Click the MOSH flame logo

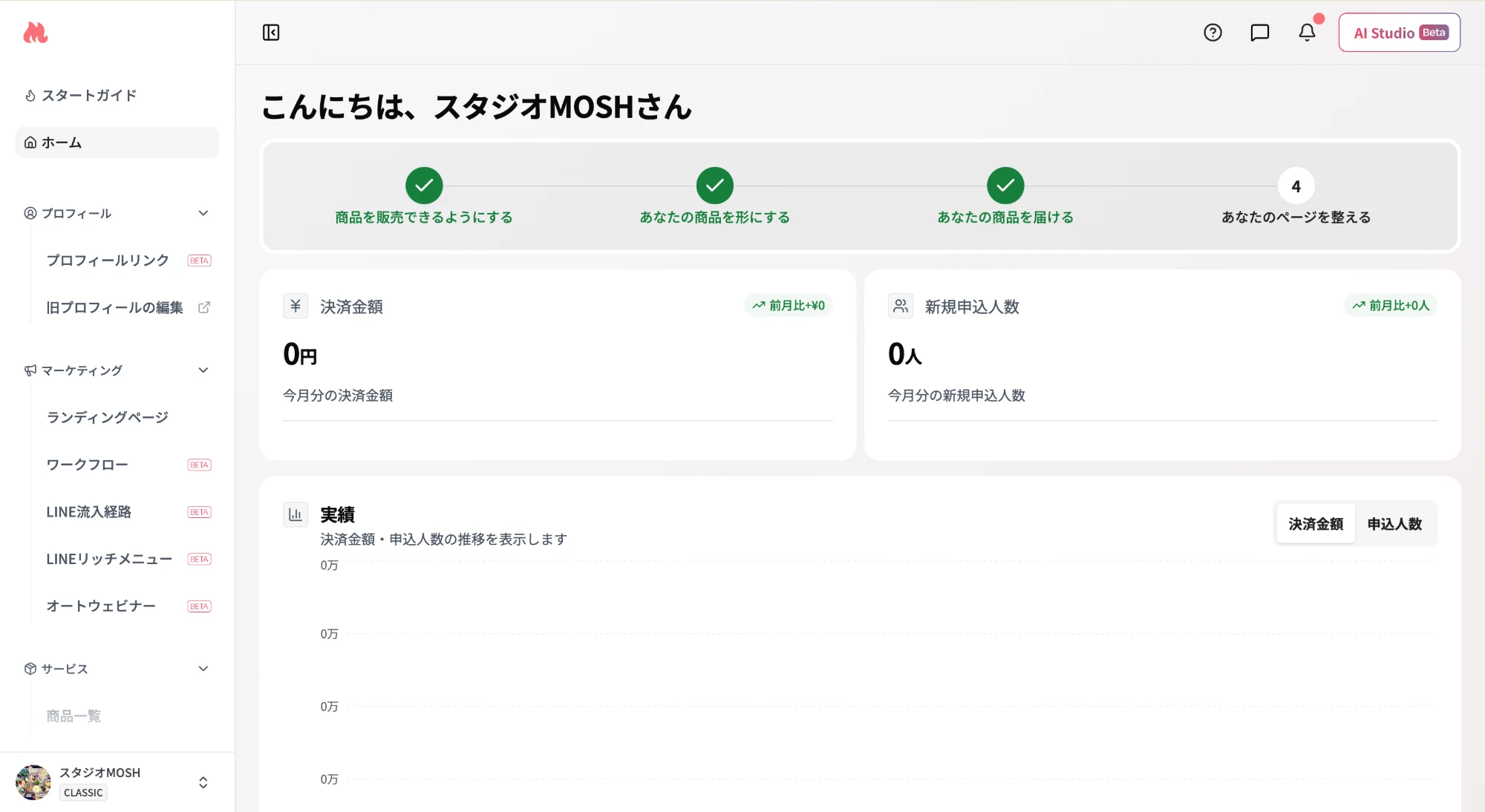click(x=35, y=32)
